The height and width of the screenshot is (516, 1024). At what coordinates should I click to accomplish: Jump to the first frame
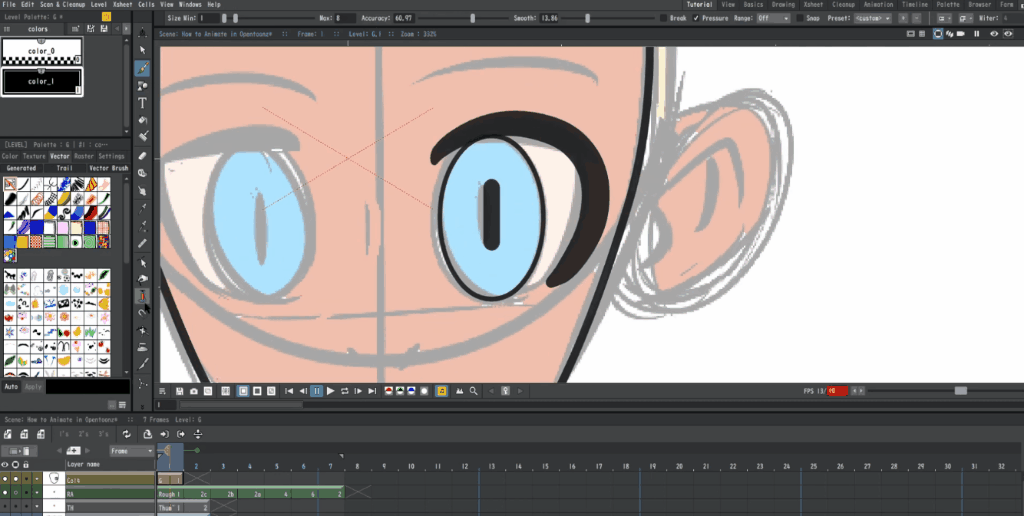tap(289, 391)
